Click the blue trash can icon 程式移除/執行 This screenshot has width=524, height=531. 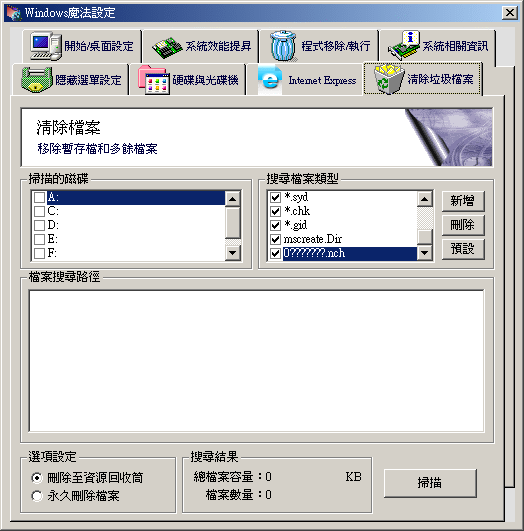pos(283,46)
